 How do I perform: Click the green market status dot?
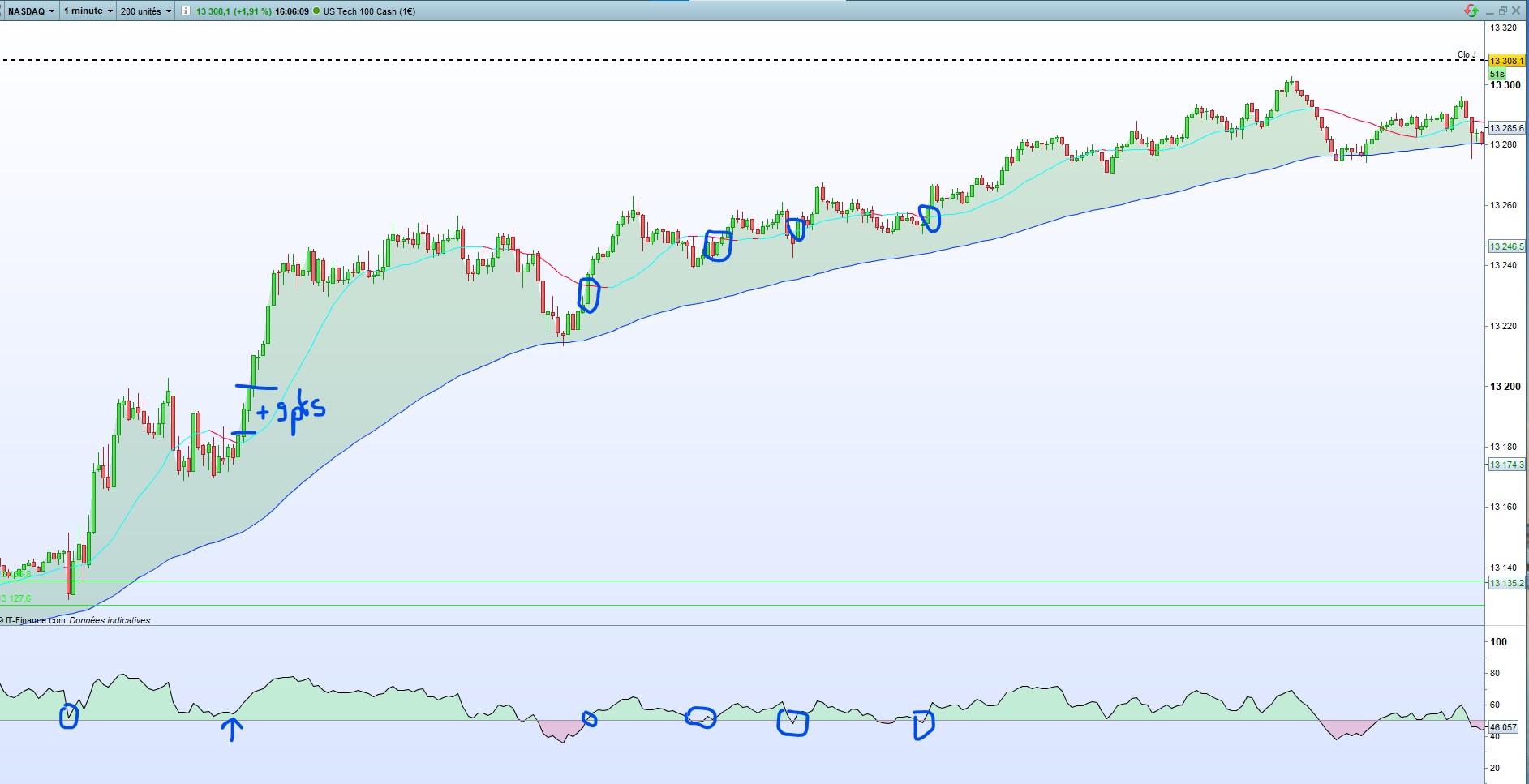[316, 11]
